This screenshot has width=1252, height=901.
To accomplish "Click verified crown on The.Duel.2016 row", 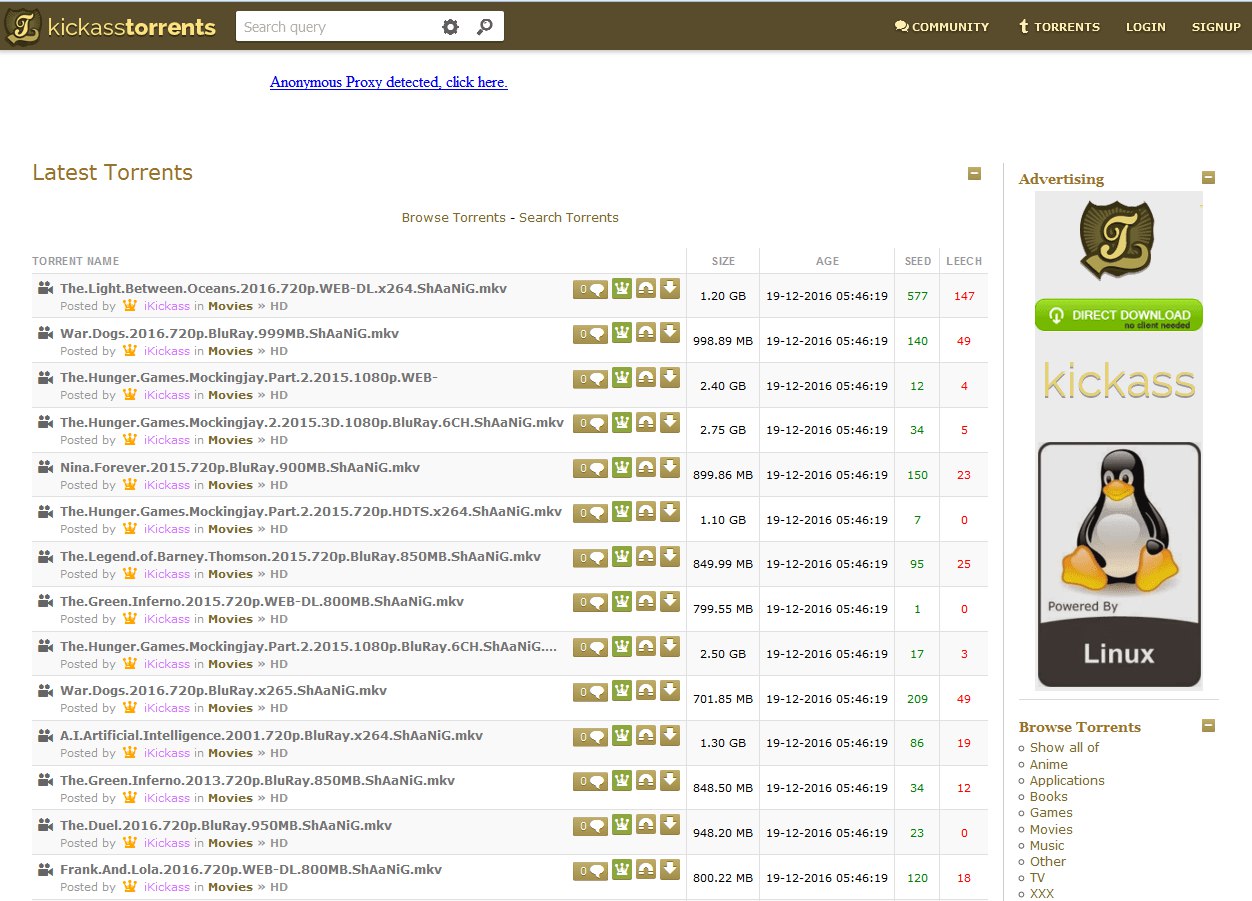I will 622,825.
